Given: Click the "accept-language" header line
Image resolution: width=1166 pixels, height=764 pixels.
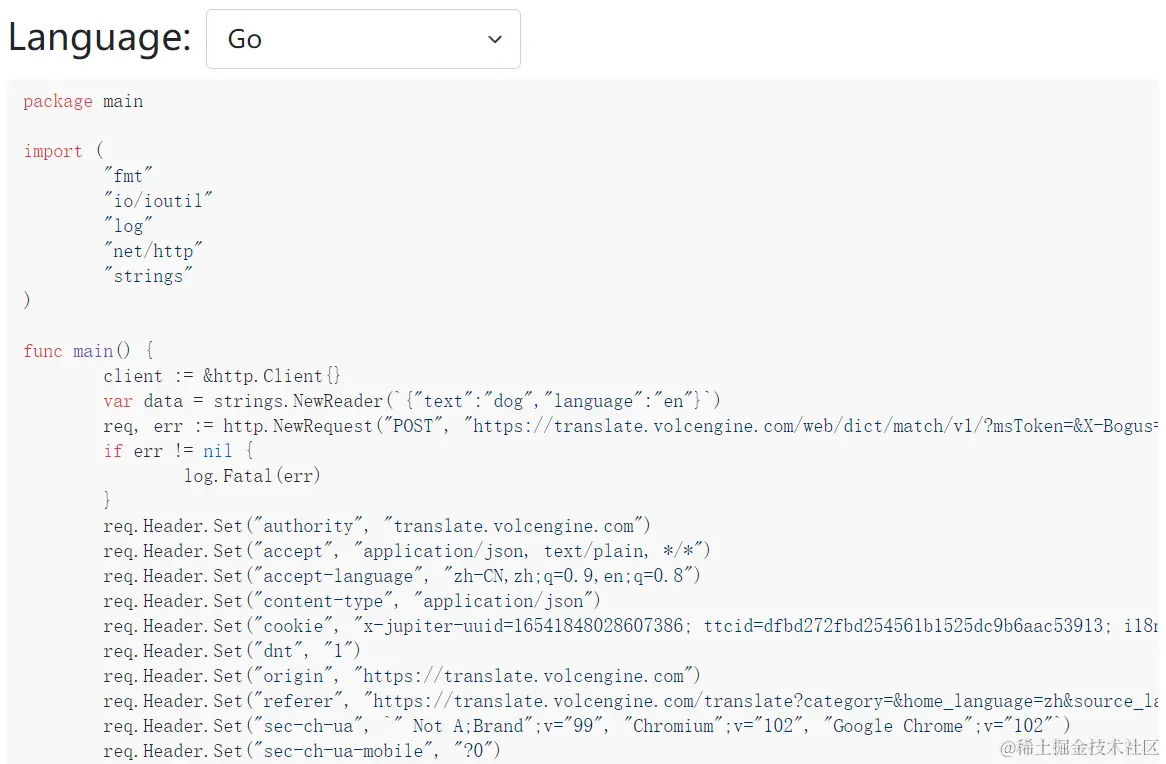Looking at the screenshot, I should coord(402,576).
